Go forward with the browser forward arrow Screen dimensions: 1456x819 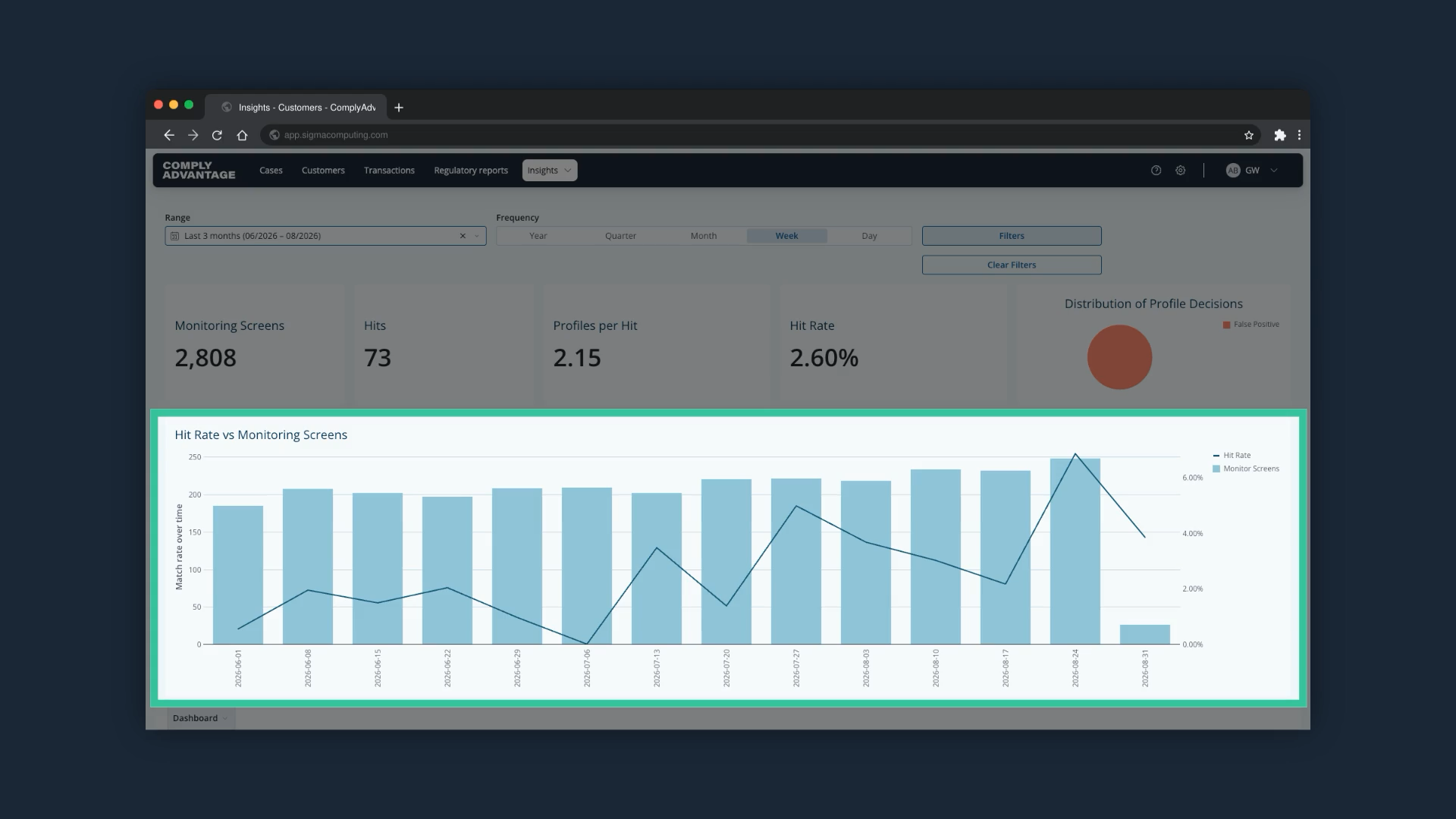193,135
